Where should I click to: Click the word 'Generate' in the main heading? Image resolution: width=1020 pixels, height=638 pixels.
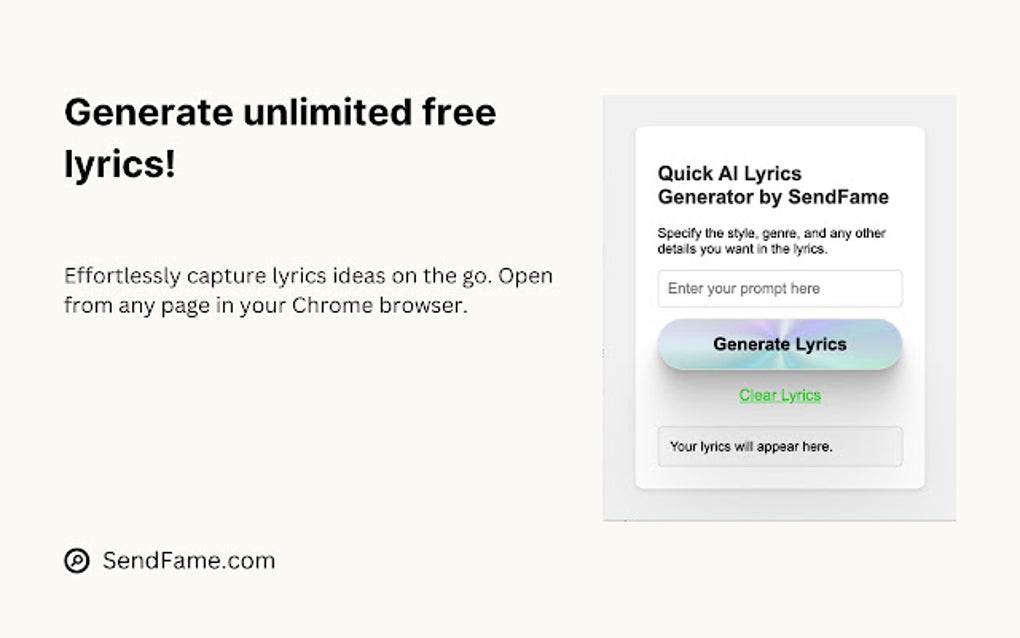149,112
